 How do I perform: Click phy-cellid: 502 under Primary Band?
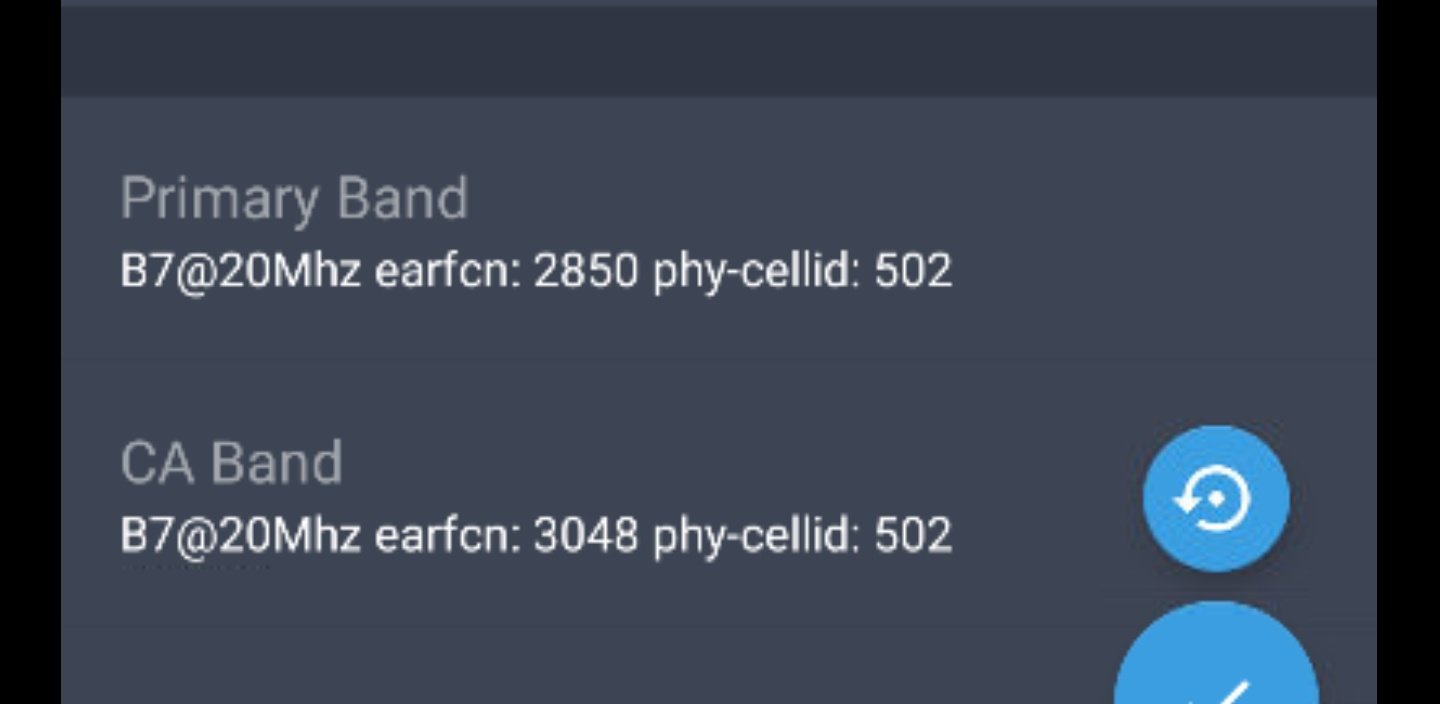[x=802, y=271]
